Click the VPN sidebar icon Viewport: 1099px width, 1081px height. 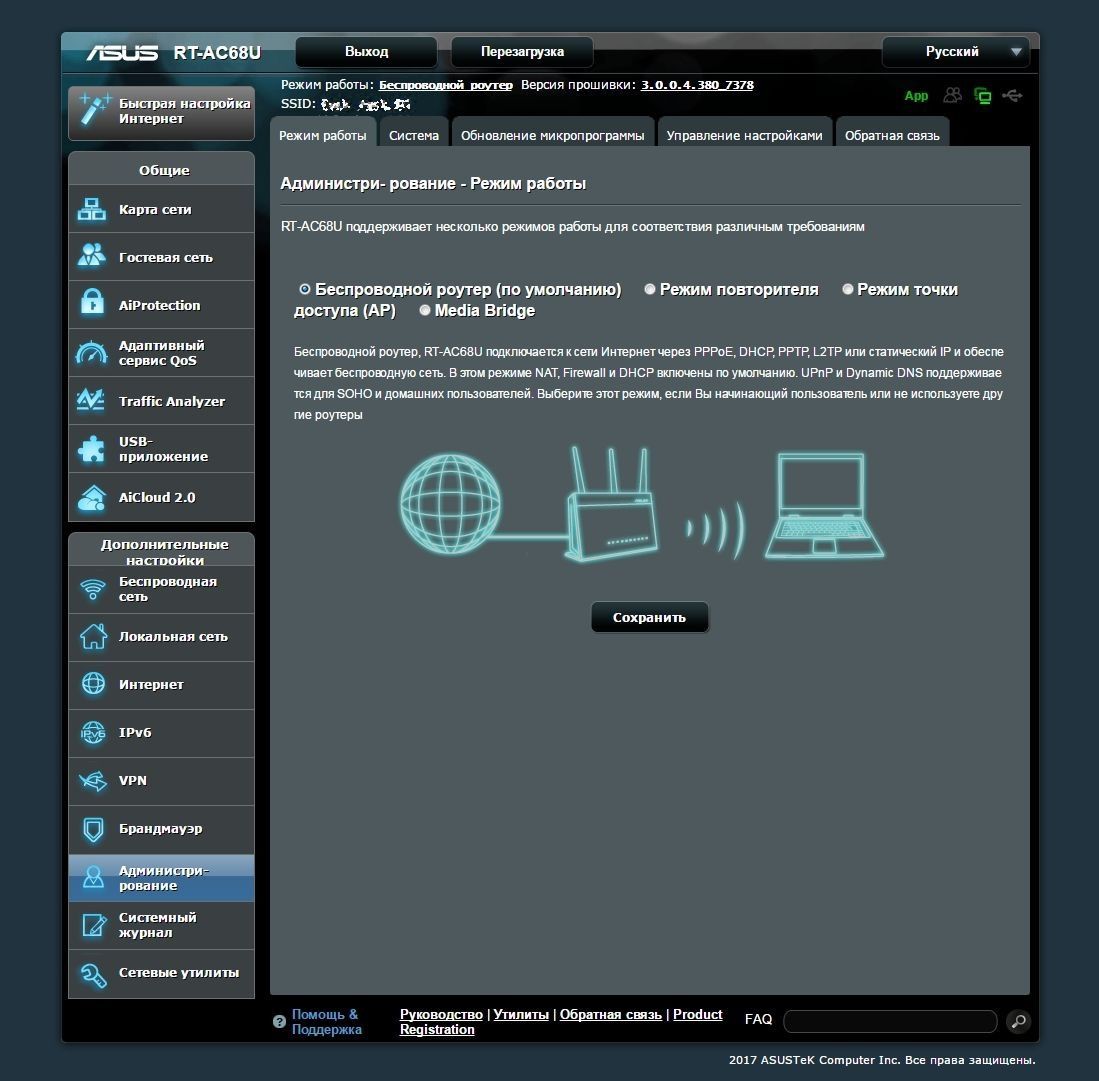click(x=93, y=780)
